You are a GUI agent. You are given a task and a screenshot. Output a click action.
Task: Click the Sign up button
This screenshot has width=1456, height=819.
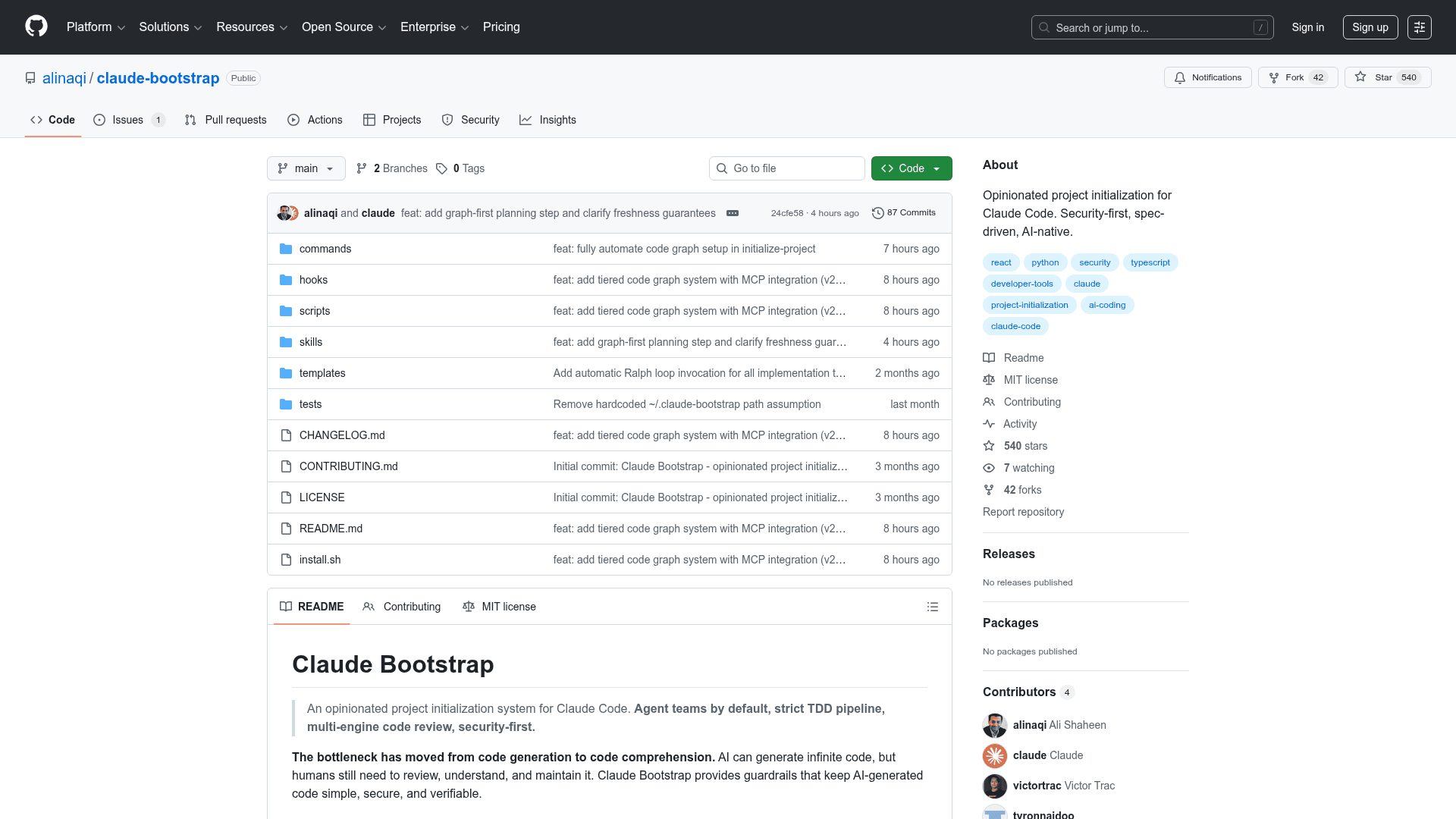1370,27
